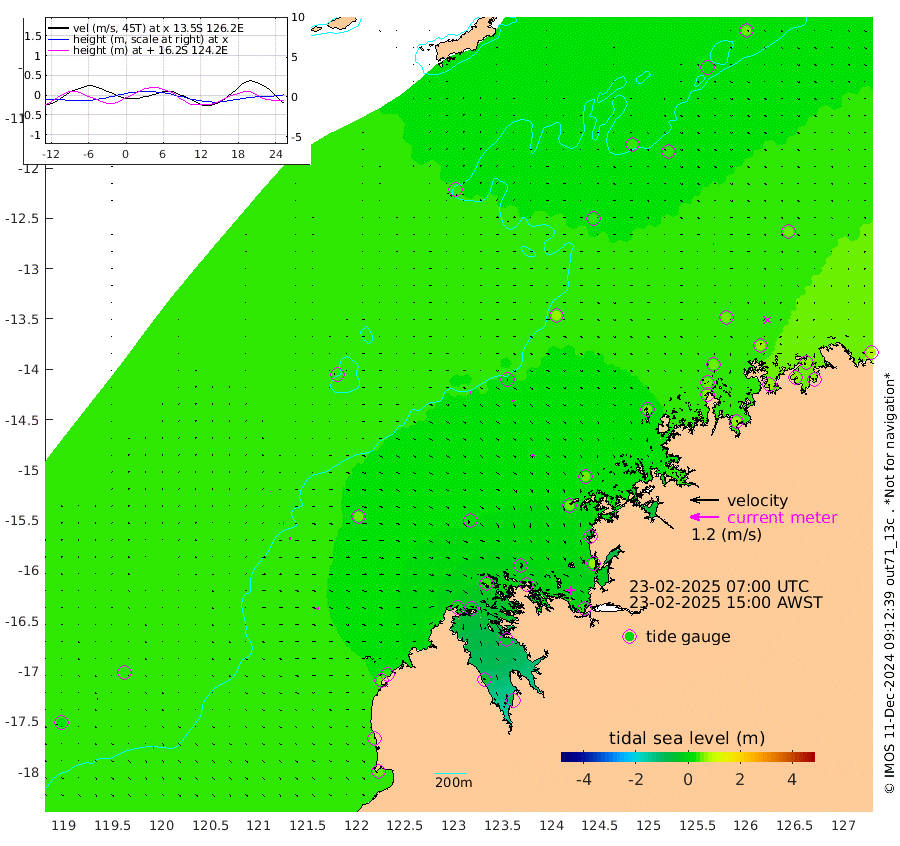Click the dark blue end of the colorbar

566,757
